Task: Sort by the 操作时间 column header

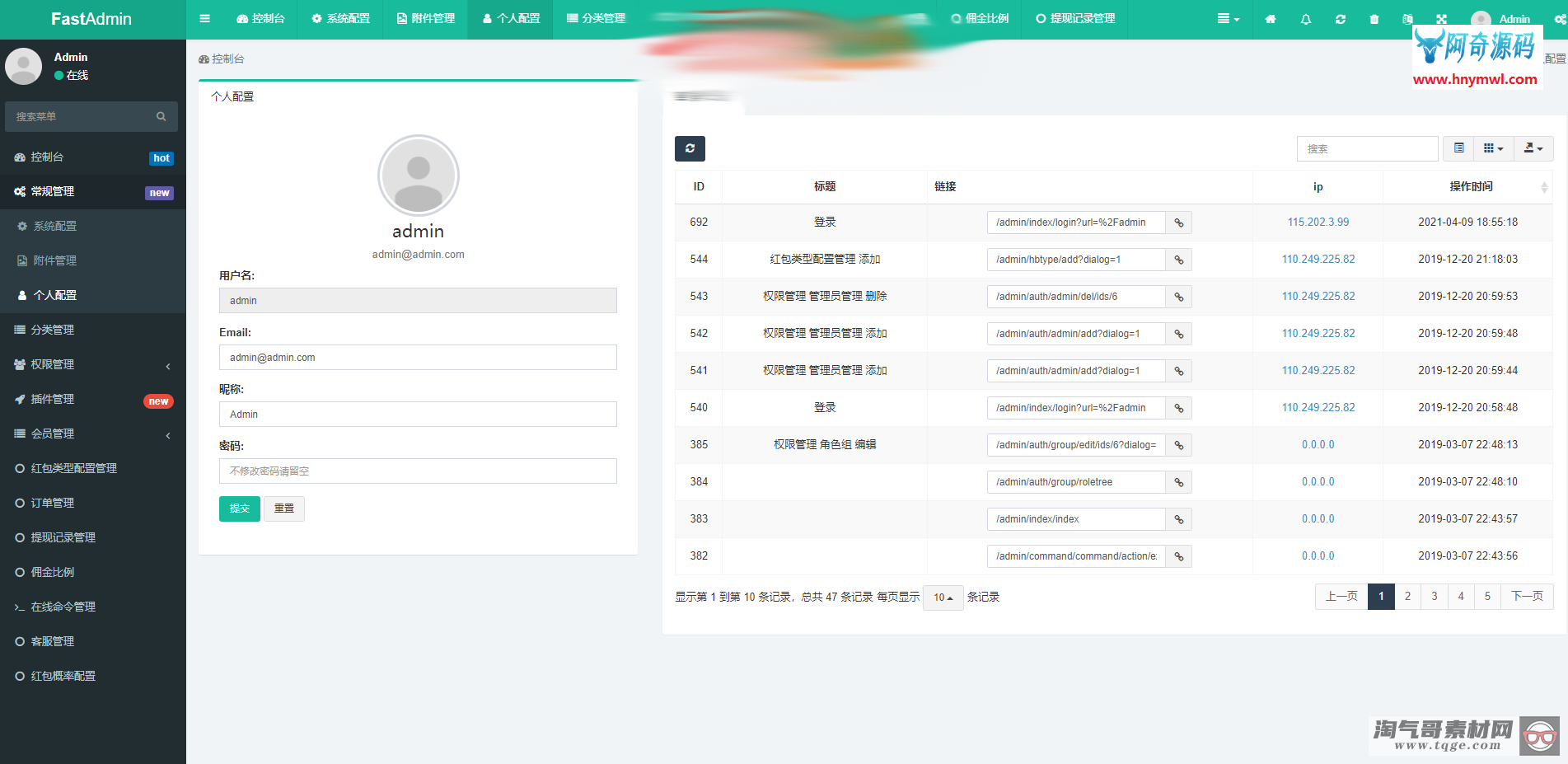Action: coord(1471,187)
